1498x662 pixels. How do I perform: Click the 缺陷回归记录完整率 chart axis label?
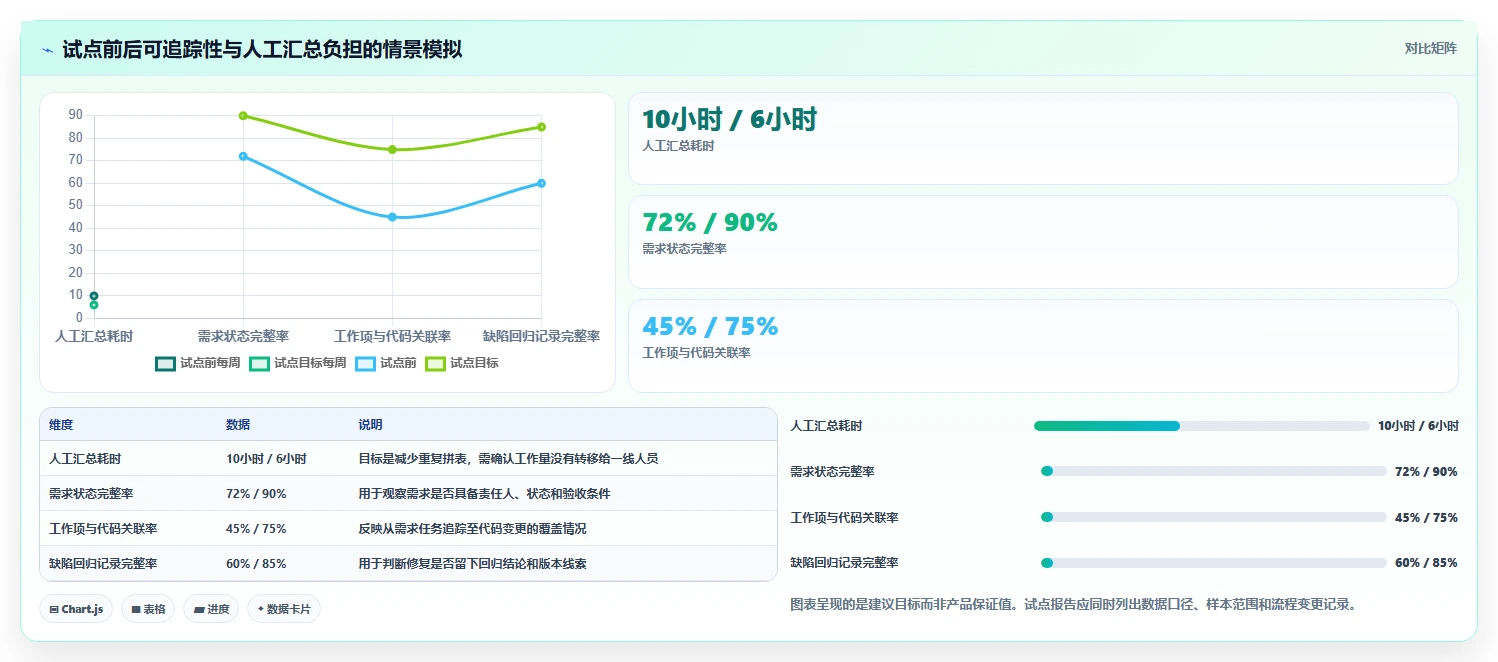[x=541, y=337]
